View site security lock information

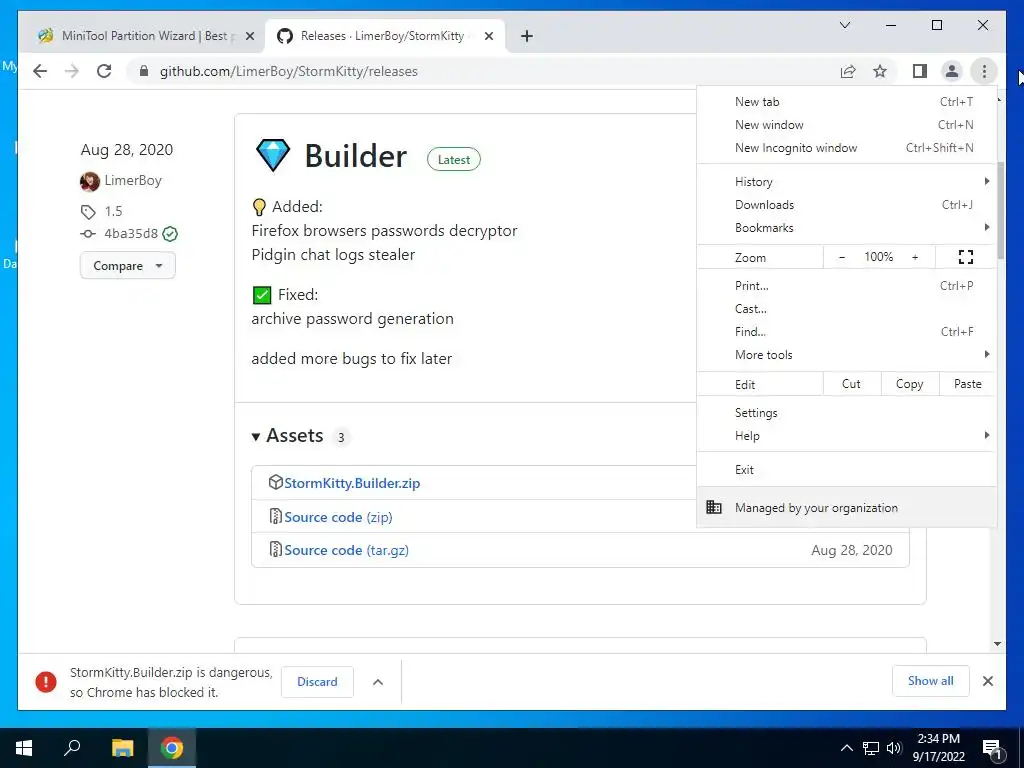[144, 71]
